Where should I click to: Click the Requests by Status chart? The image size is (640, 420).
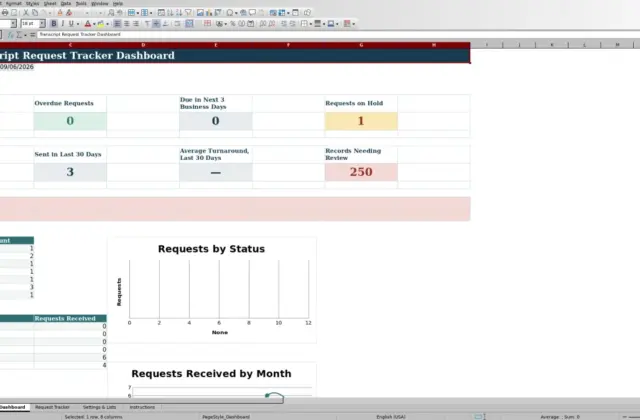(x=212, y=290)
